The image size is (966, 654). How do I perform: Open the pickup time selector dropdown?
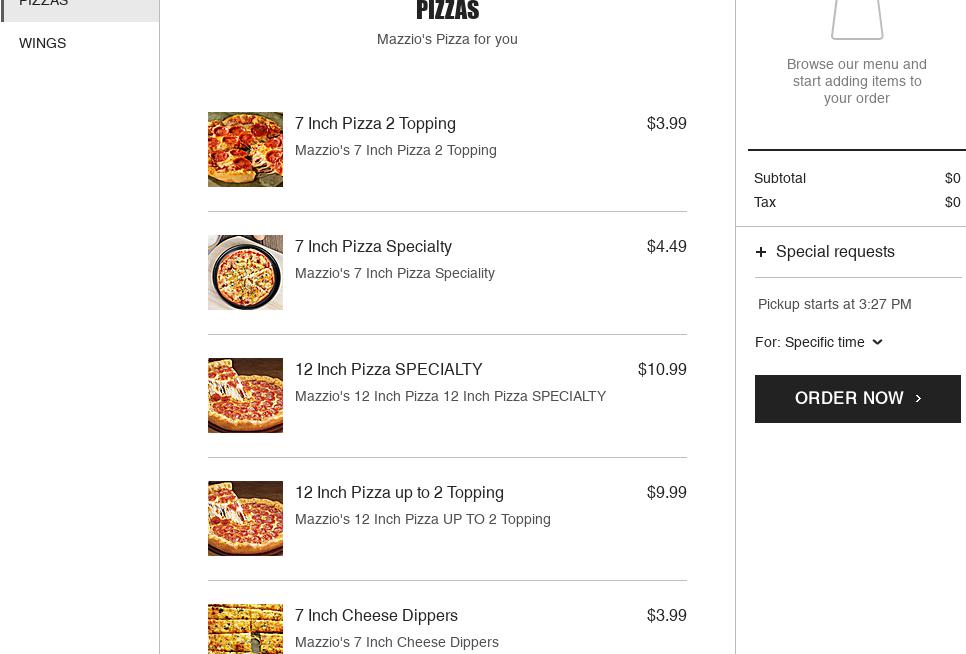coord(820,342)
